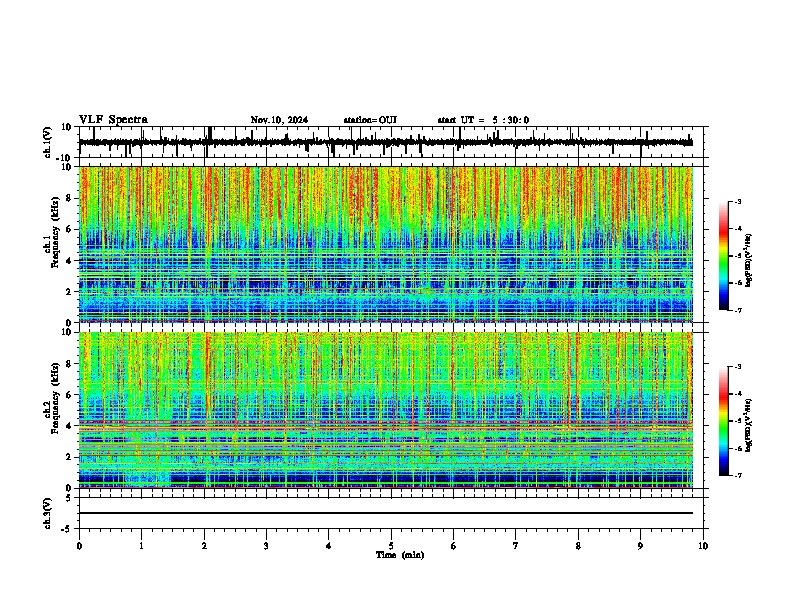The width and height of the screenshot is (792, 612).
Task: Click the "8" kHz tick on ch.2 frequency axis
Action: [70, 364]
